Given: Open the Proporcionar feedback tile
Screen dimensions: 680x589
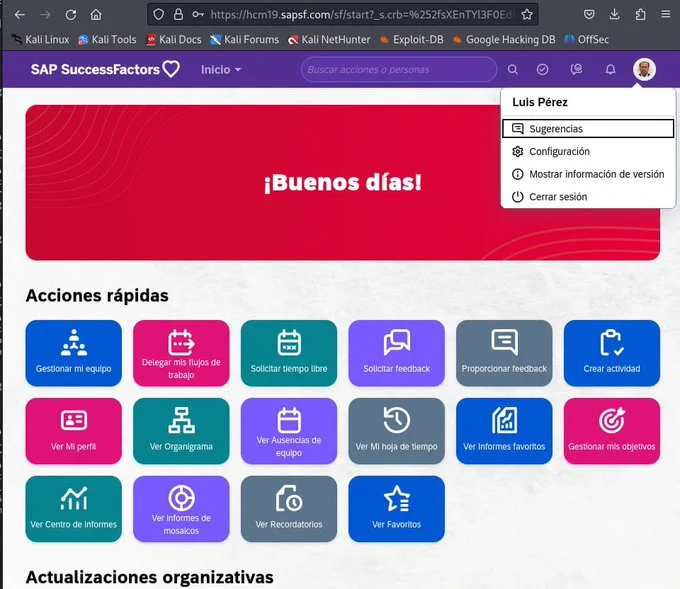Looking at the screenshot, I should coord(504,353).
